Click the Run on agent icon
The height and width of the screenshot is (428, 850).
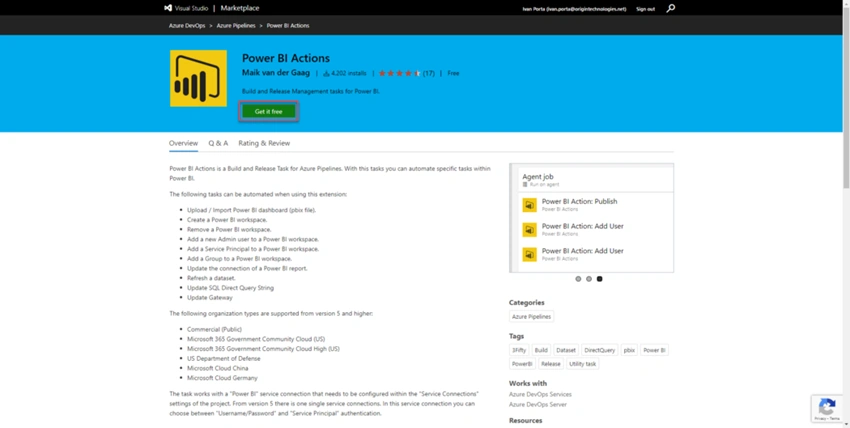pyautogui.click(x=525, y=185)
